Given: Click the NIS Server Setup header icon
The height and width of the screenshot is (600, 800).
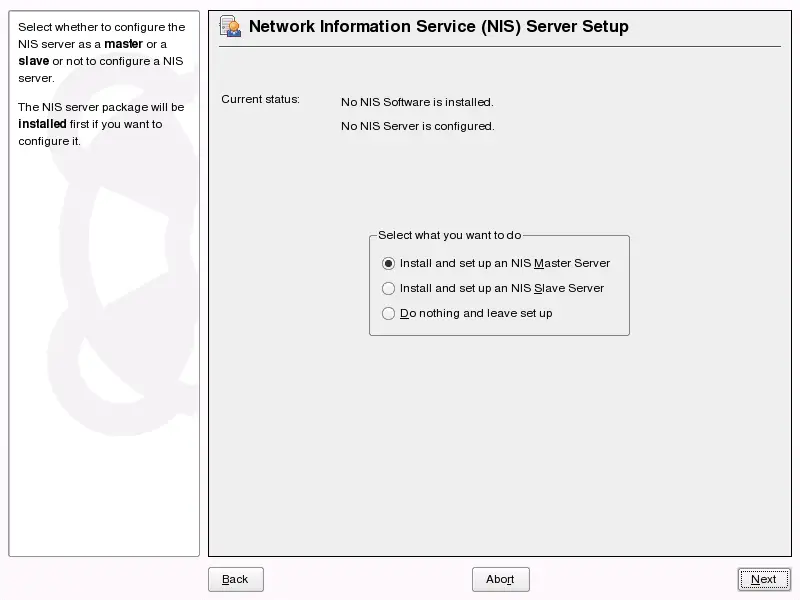Looking at the screenshot, I should (229, 26).
